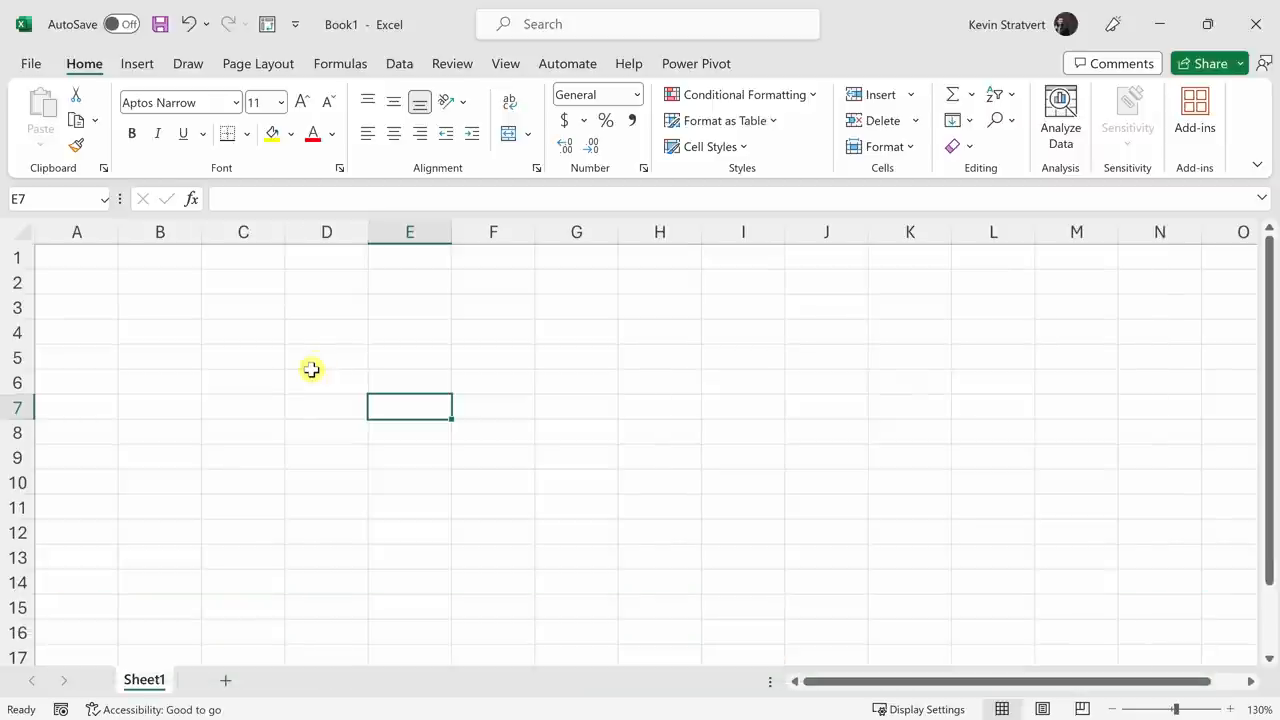Expand the formula bar

(1262, 198)
